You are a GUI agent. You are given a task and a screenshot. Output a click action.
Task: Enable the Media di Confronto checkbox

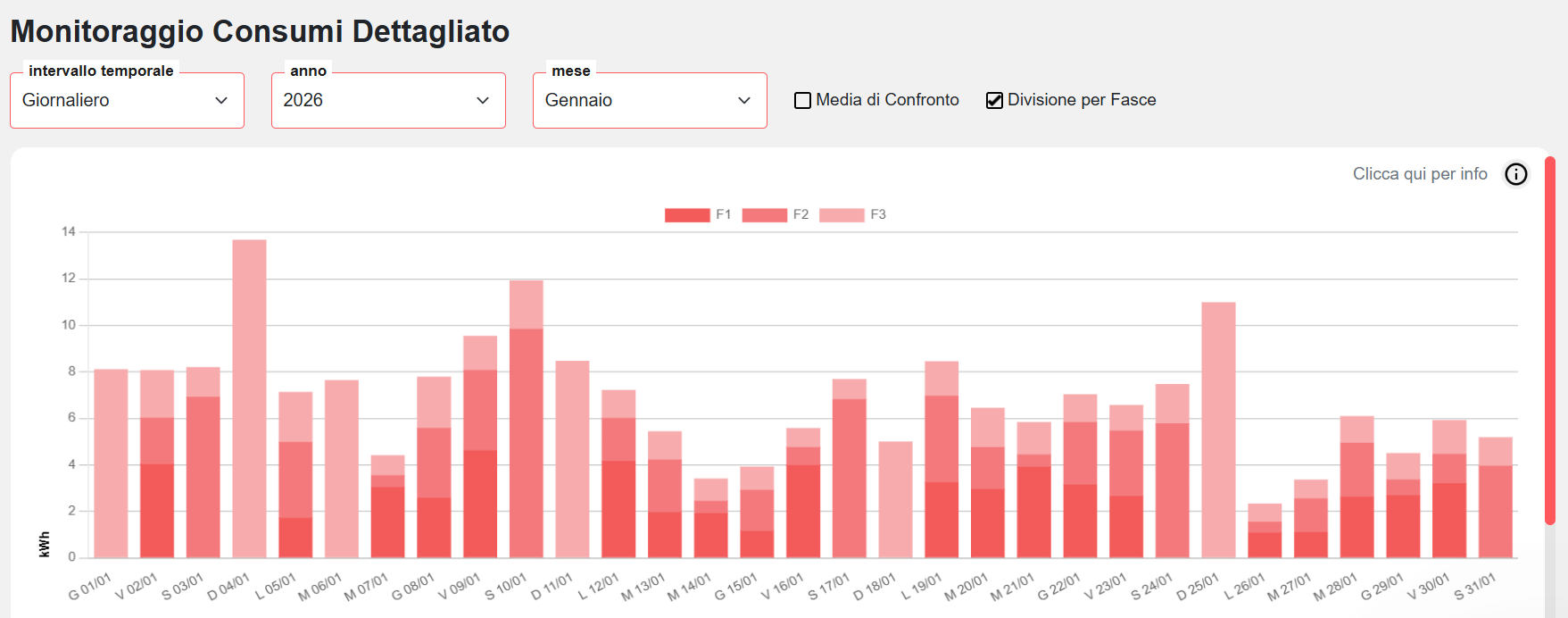pyautogui.click(x=803, y=101)
